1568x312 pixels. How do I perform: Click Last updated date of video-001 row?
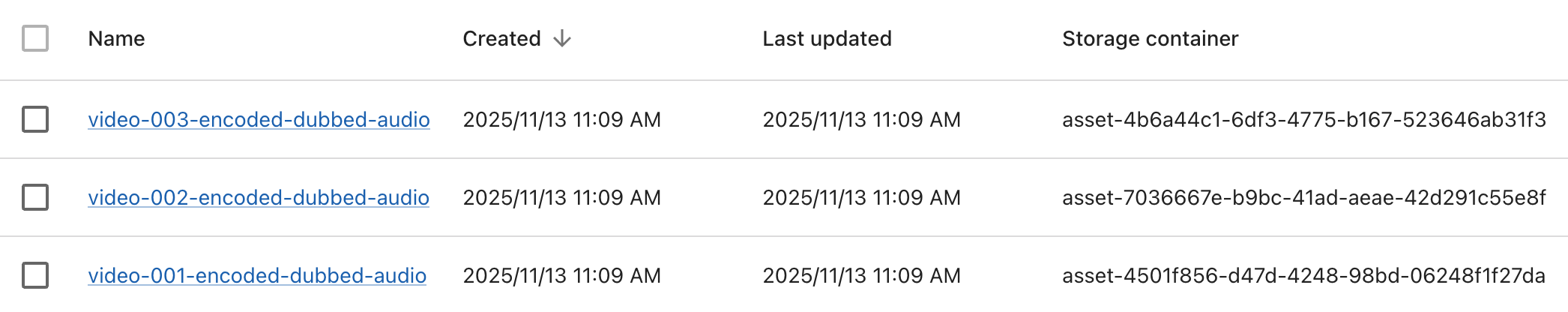pyautogui.click(x=861, y=275)
